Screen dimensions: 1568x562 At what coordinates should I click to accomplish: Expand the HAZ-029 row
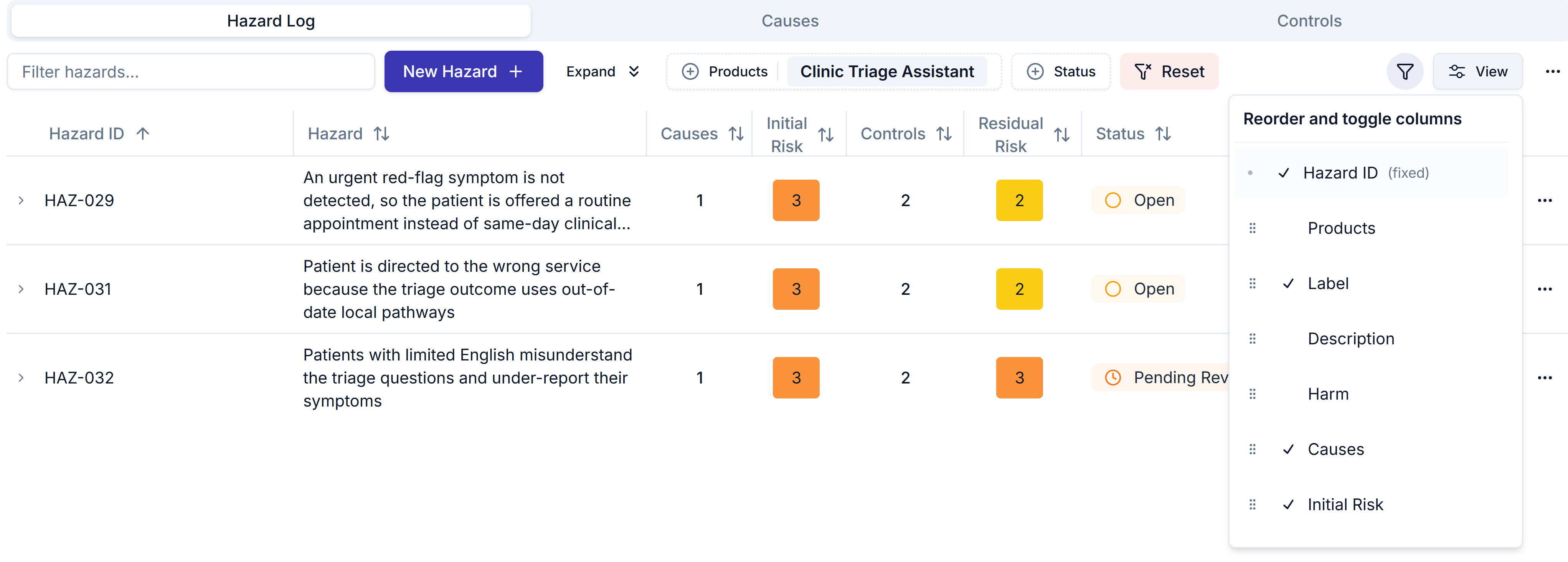(x=21, y=200)
